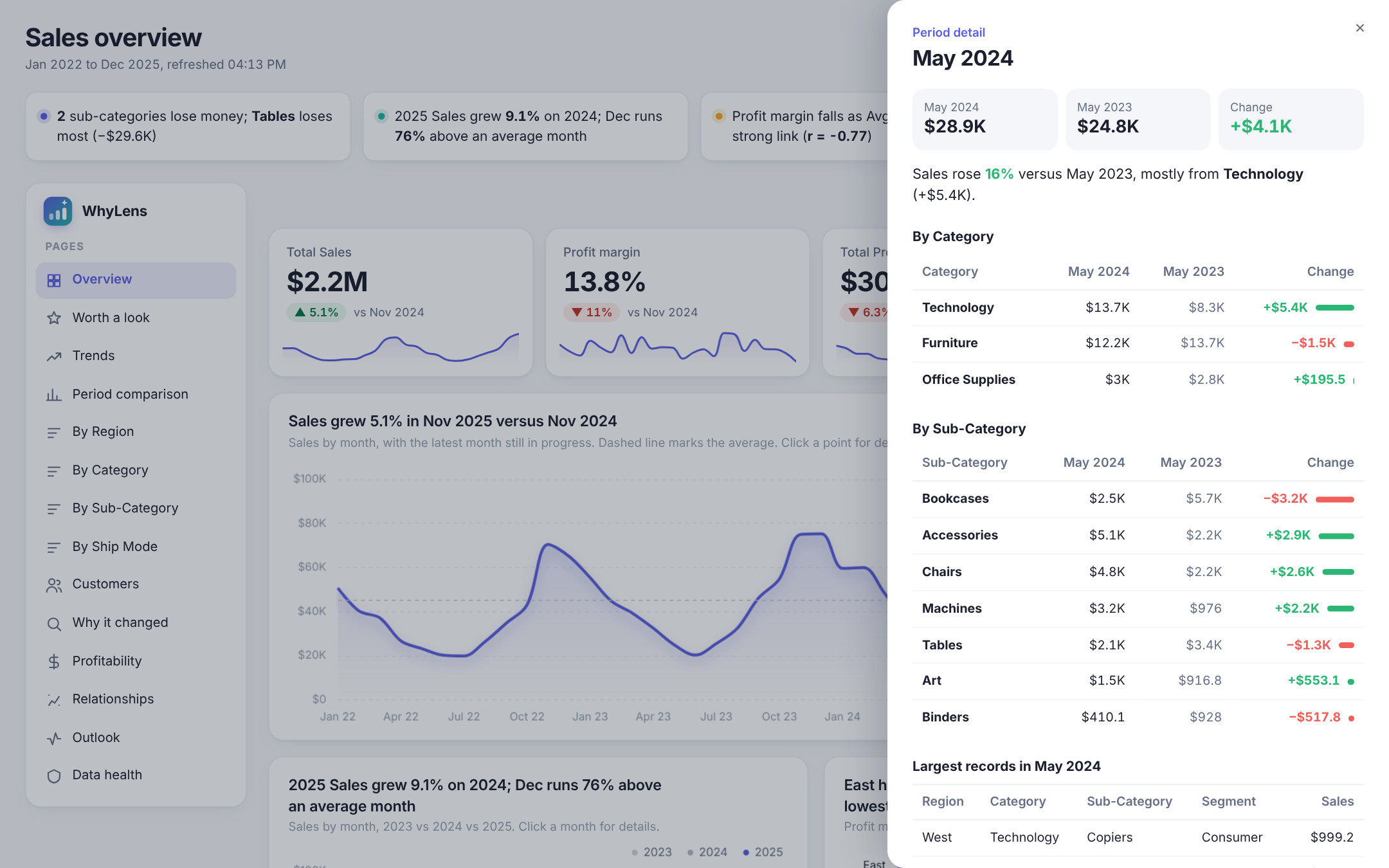Click the bar chart icon beside Period comparison
Image resolution: width=1389 pixels, height=868 pixels.
click(x=54, y=395)
